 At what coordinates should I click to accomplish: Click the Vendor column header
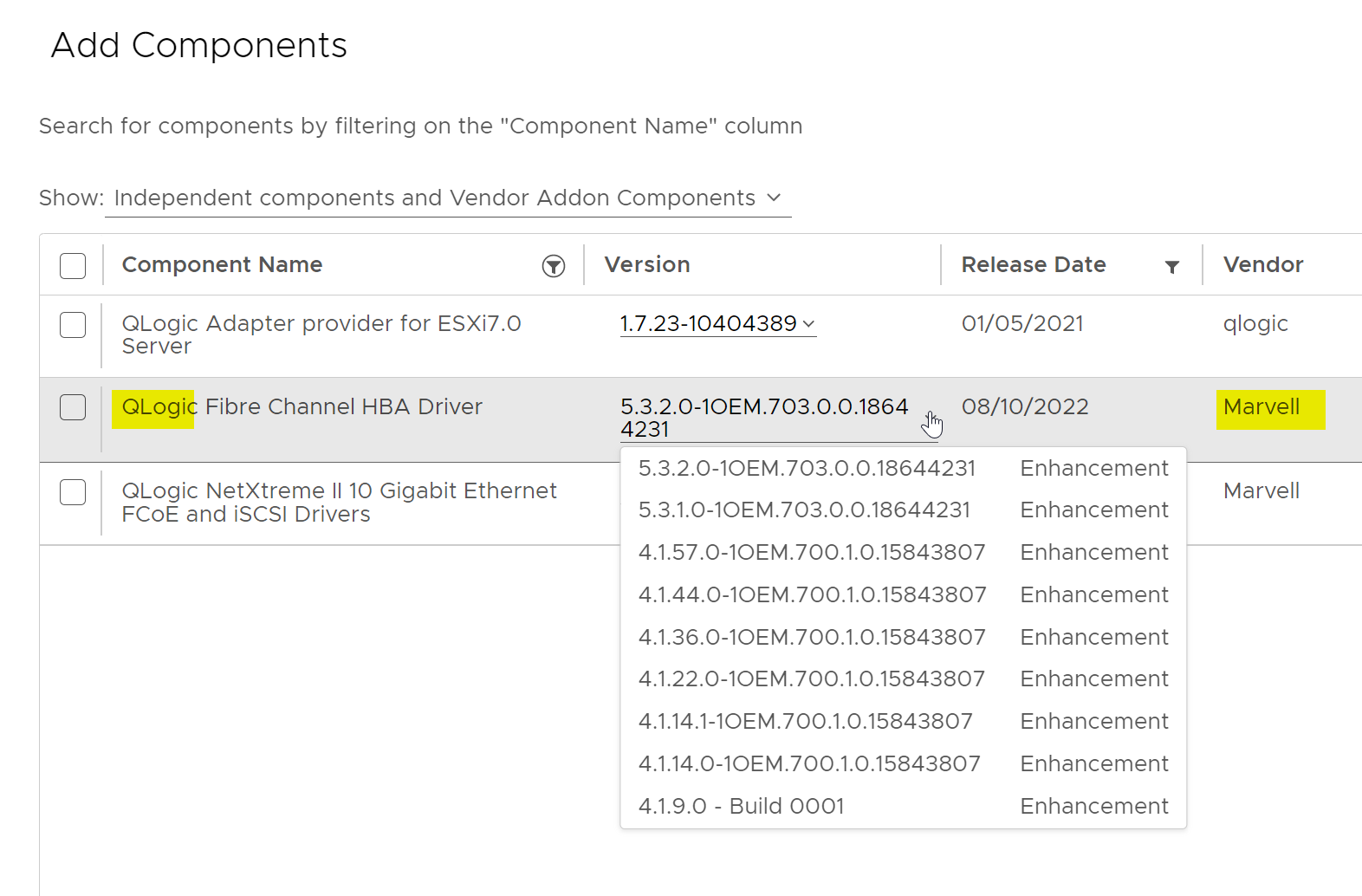[x=1263, y=265]
